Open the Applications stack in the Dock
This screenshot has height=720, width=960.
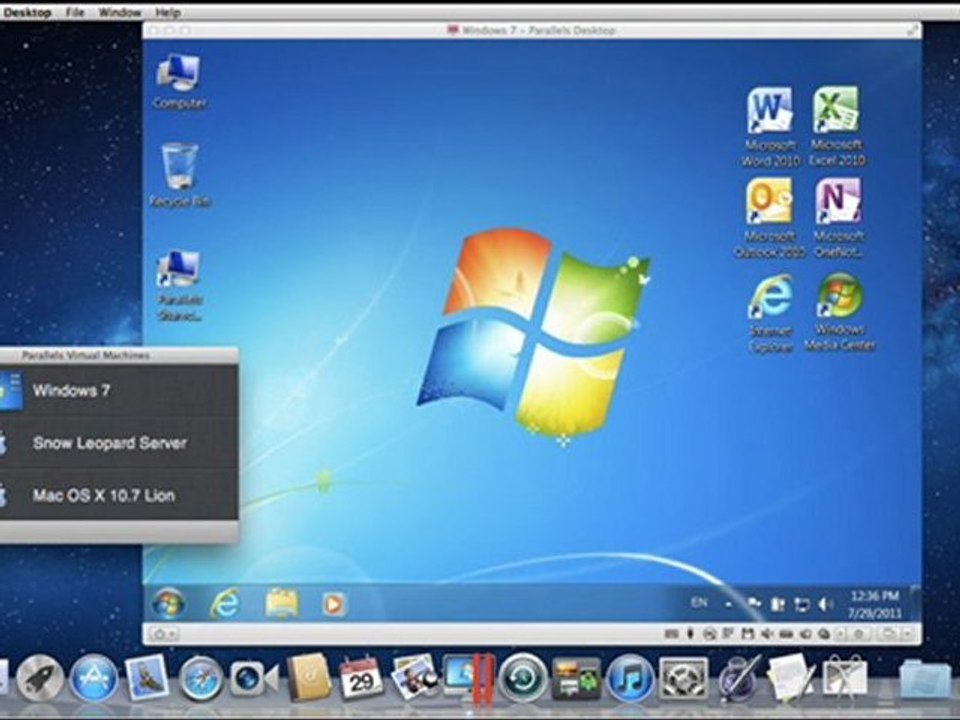pos(925,678)
